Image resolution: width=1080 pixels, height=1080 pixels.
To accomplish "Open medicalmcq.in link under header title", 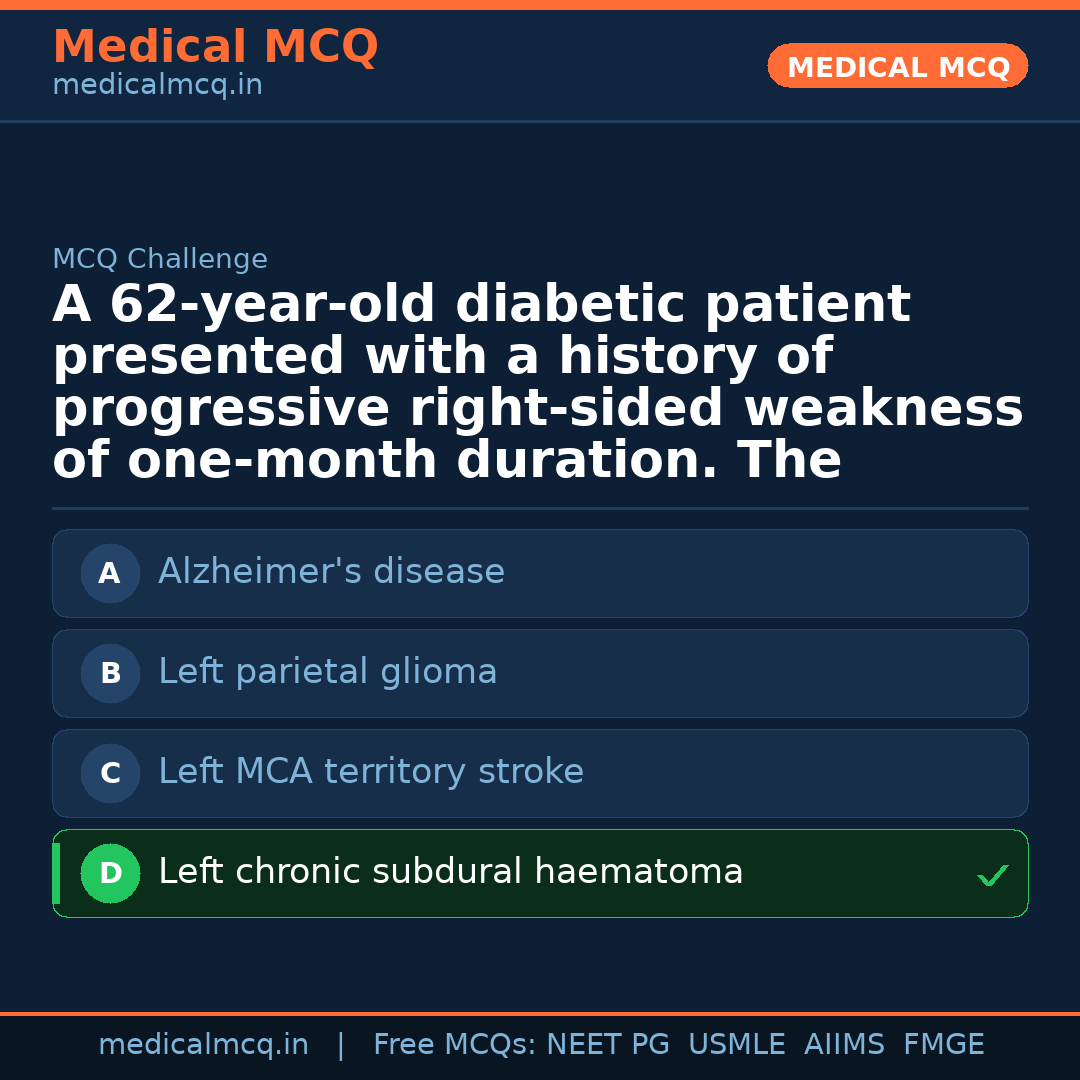I will pos(157,86).
